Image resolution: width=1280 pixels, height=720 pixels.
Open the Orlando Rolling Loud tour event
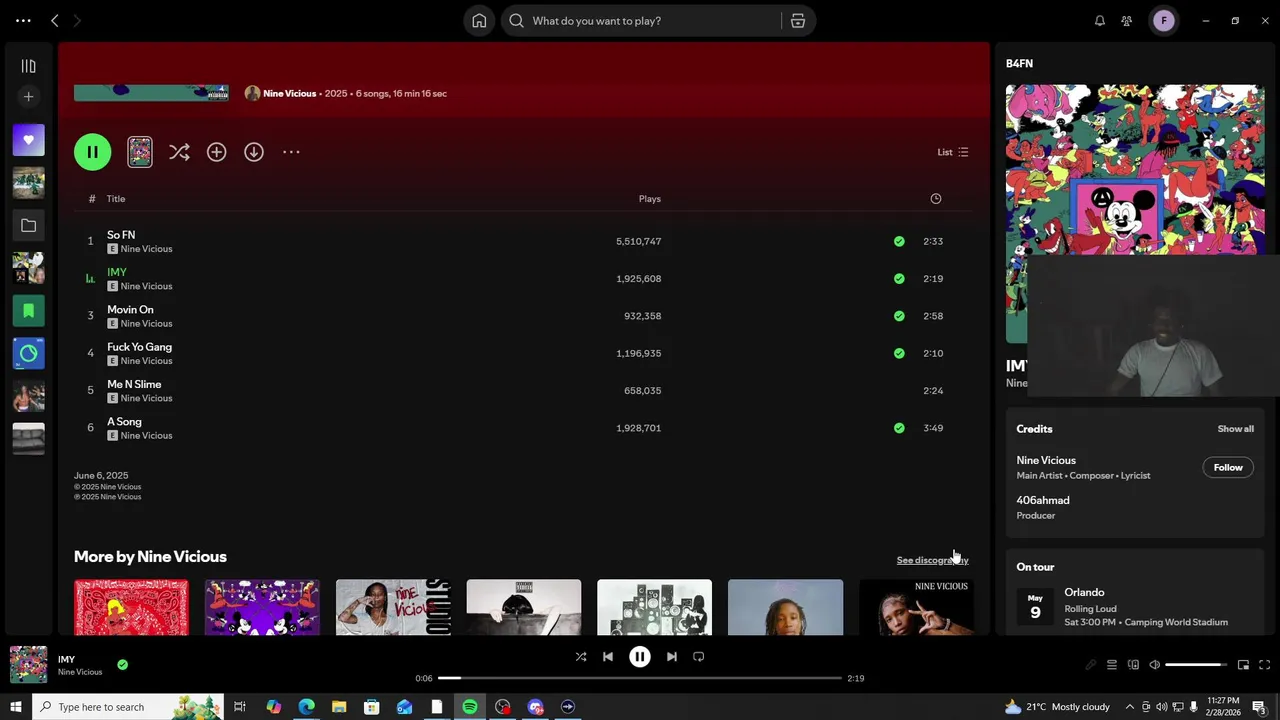click(x=1135, y=607)
